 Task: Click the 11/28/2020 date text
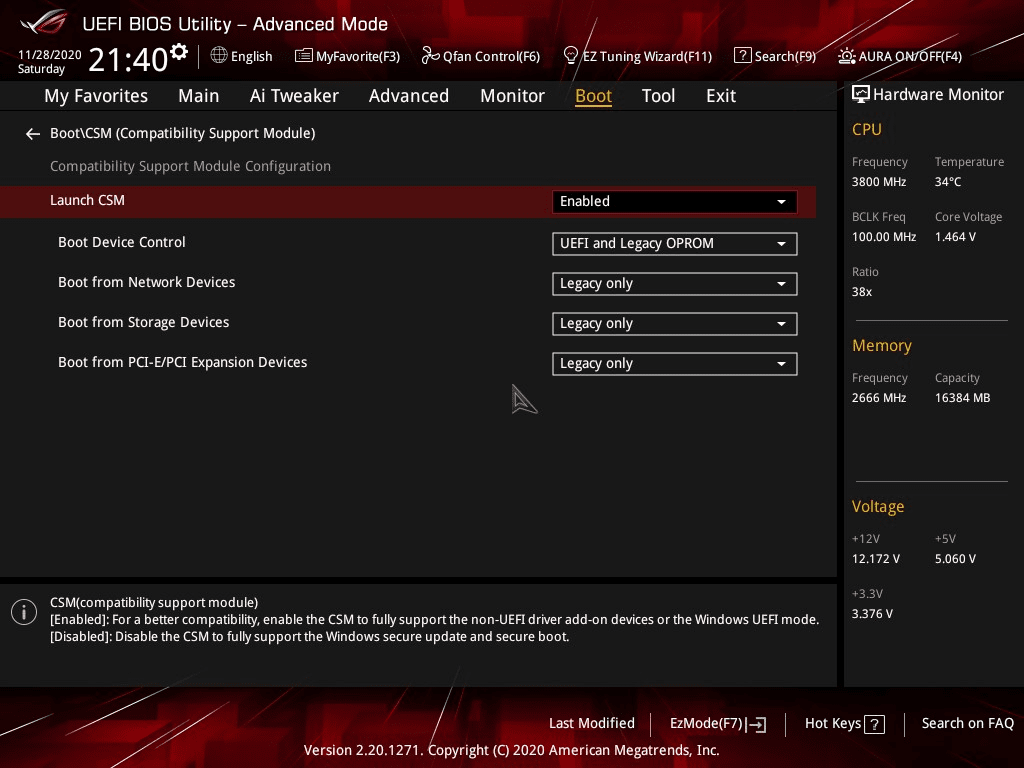[50, 55]
